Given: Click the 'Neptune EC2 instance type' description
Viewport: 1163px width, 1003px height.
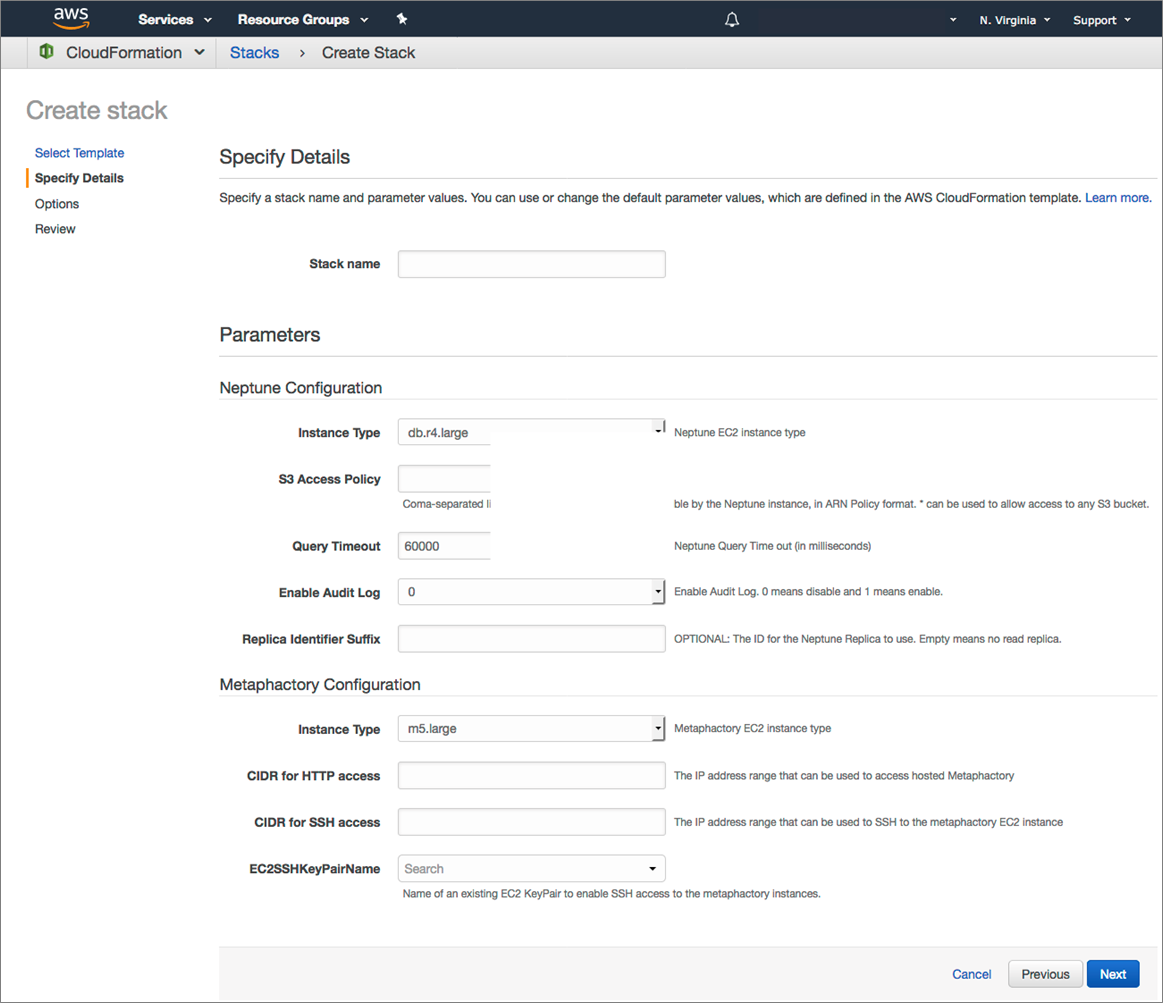Looking at the screenshot, I should coord(739,433).
